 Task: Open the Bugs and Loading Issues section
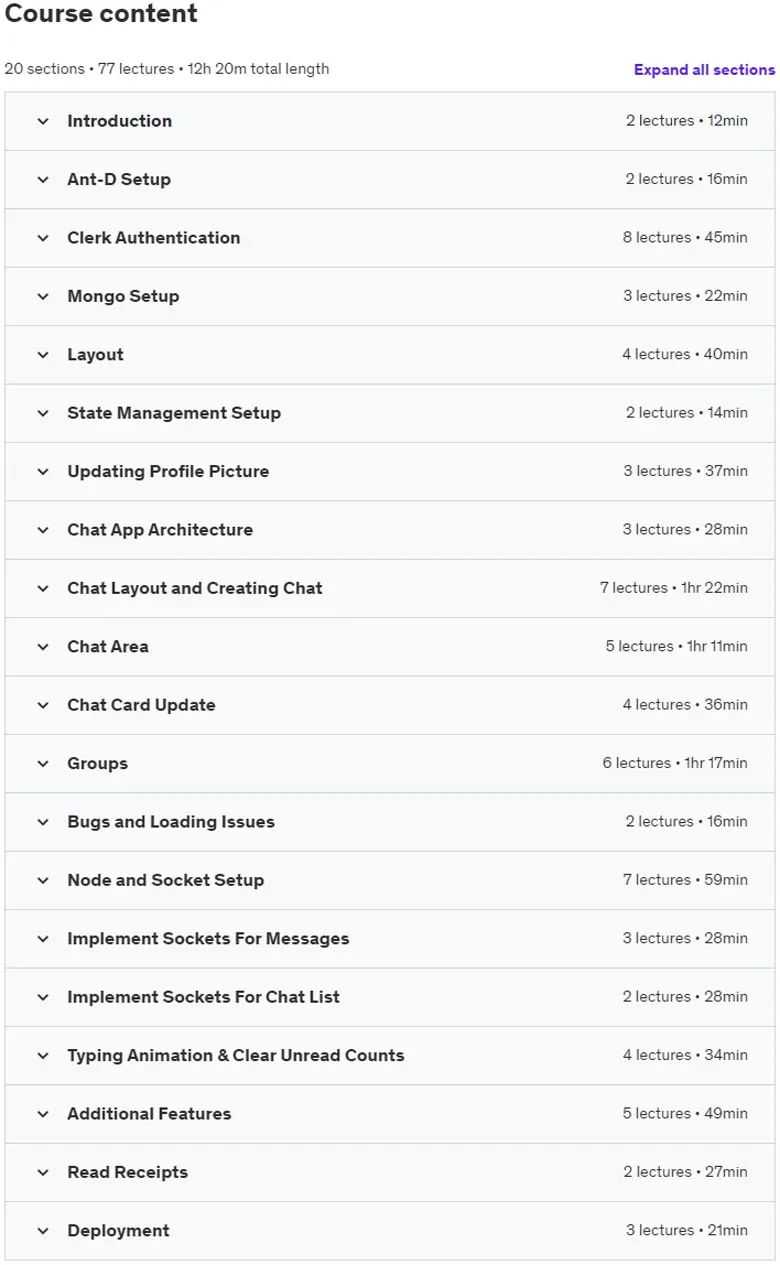390,822
